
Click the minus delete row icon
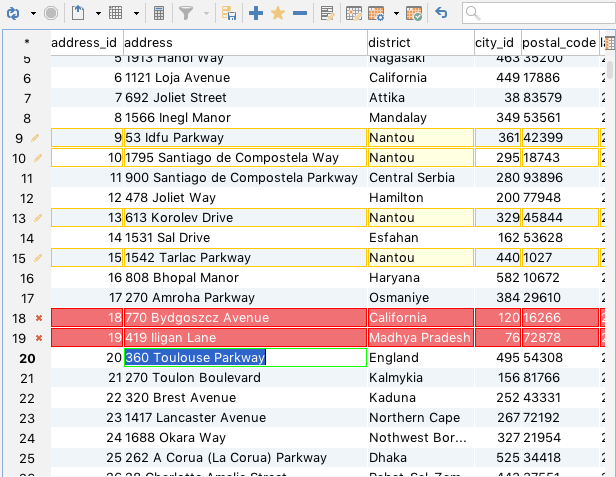[299, 13]
